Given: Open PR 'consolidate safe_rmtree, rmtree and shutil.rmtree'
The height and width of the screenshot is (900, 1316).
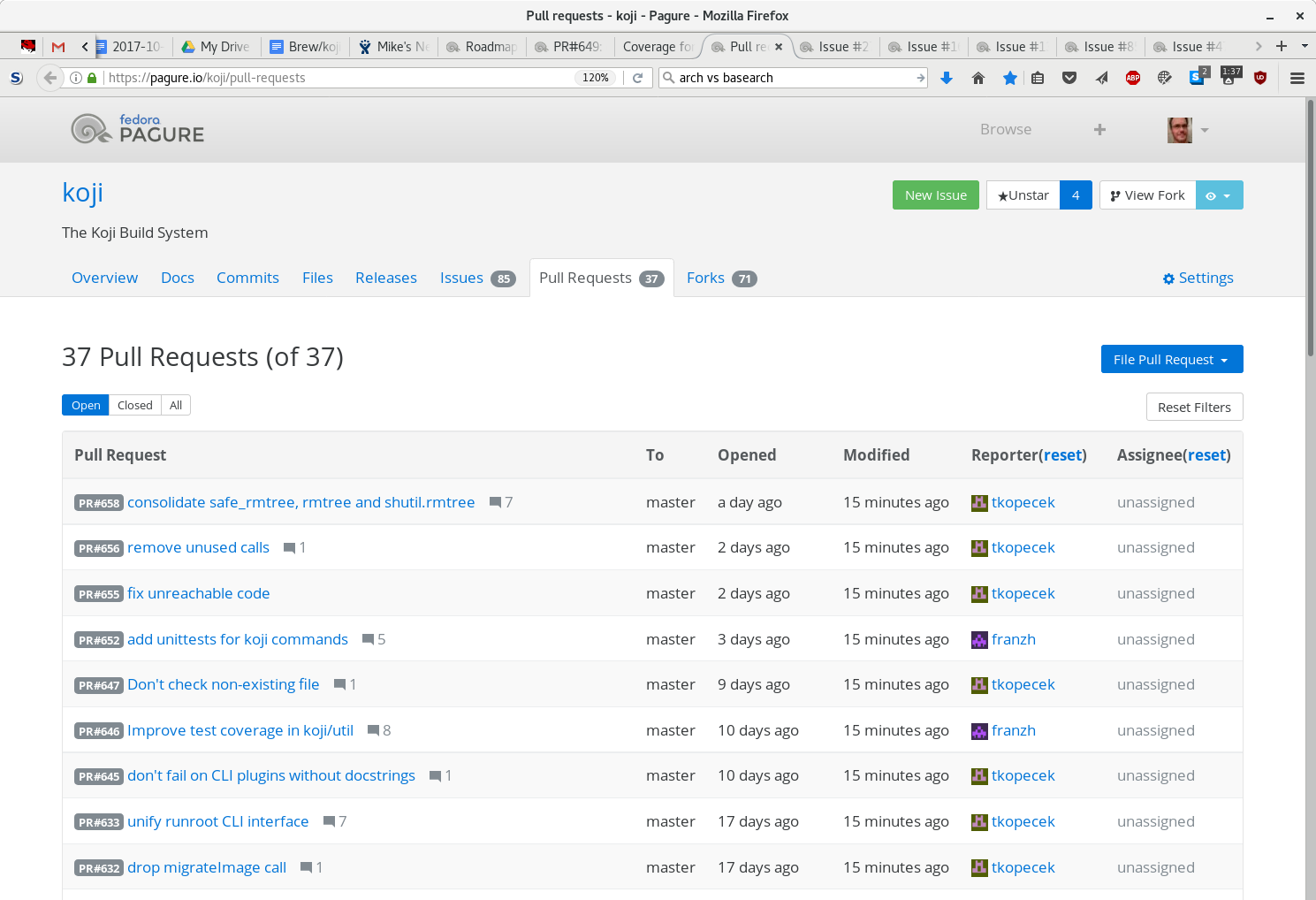Looking at the screenshot, I should tap(300, 502).
